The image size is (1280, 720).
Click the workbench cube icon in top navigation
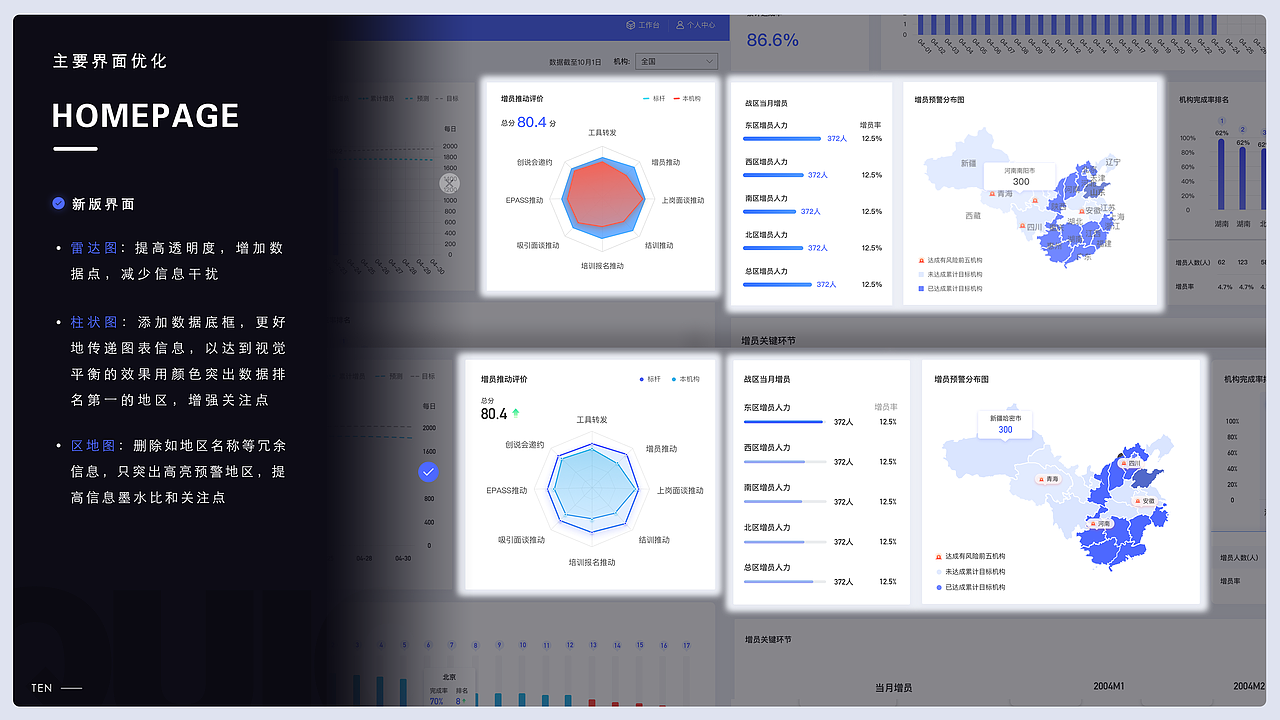pos(631,25)
